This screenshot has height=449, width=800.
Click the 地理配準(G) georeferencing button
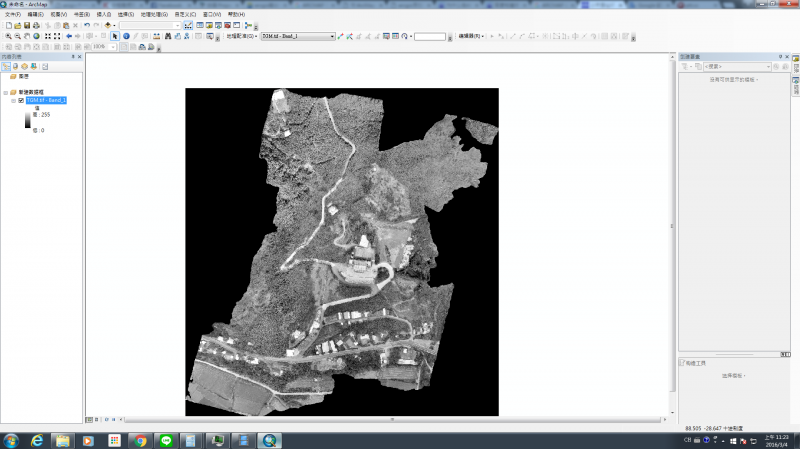[241, 36]
